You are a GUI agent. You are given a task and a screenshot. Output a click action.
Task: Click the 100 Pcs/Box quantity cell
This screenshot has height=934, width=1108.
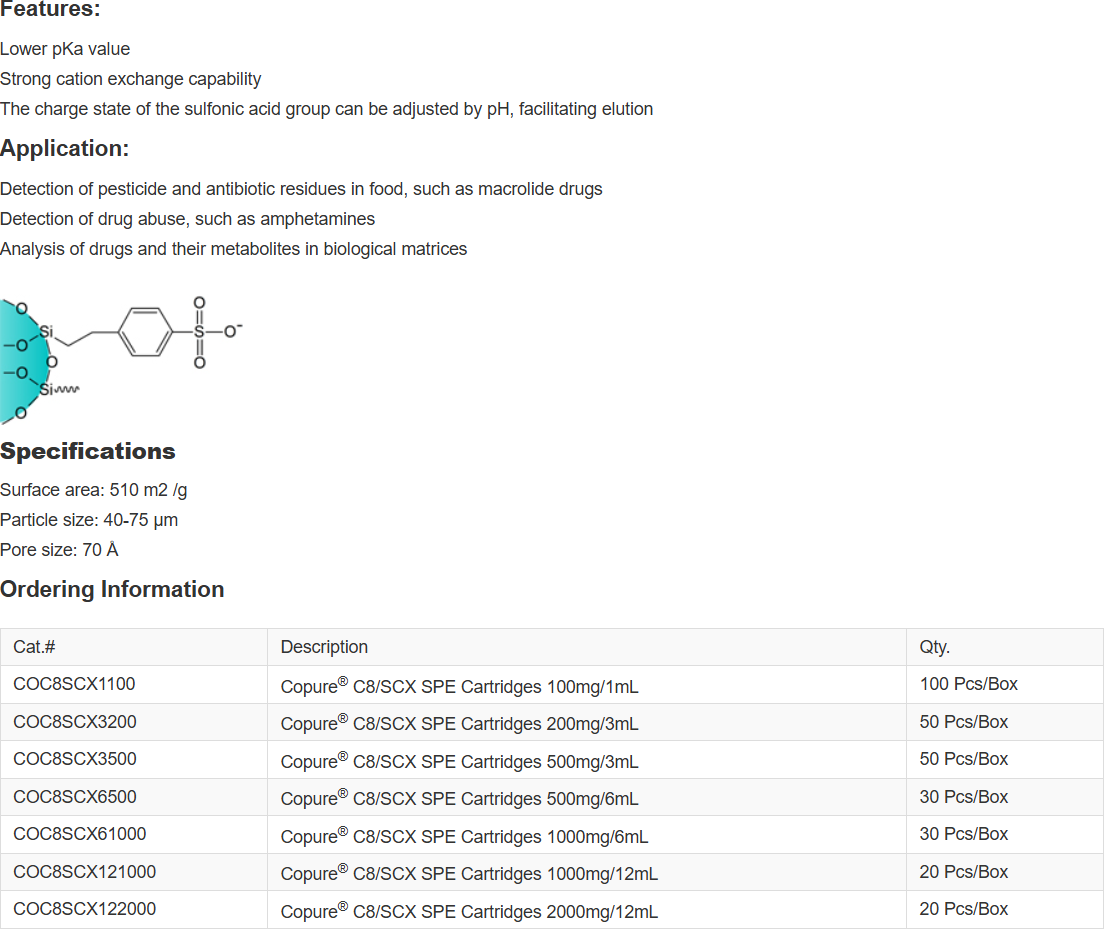point(968,684)
